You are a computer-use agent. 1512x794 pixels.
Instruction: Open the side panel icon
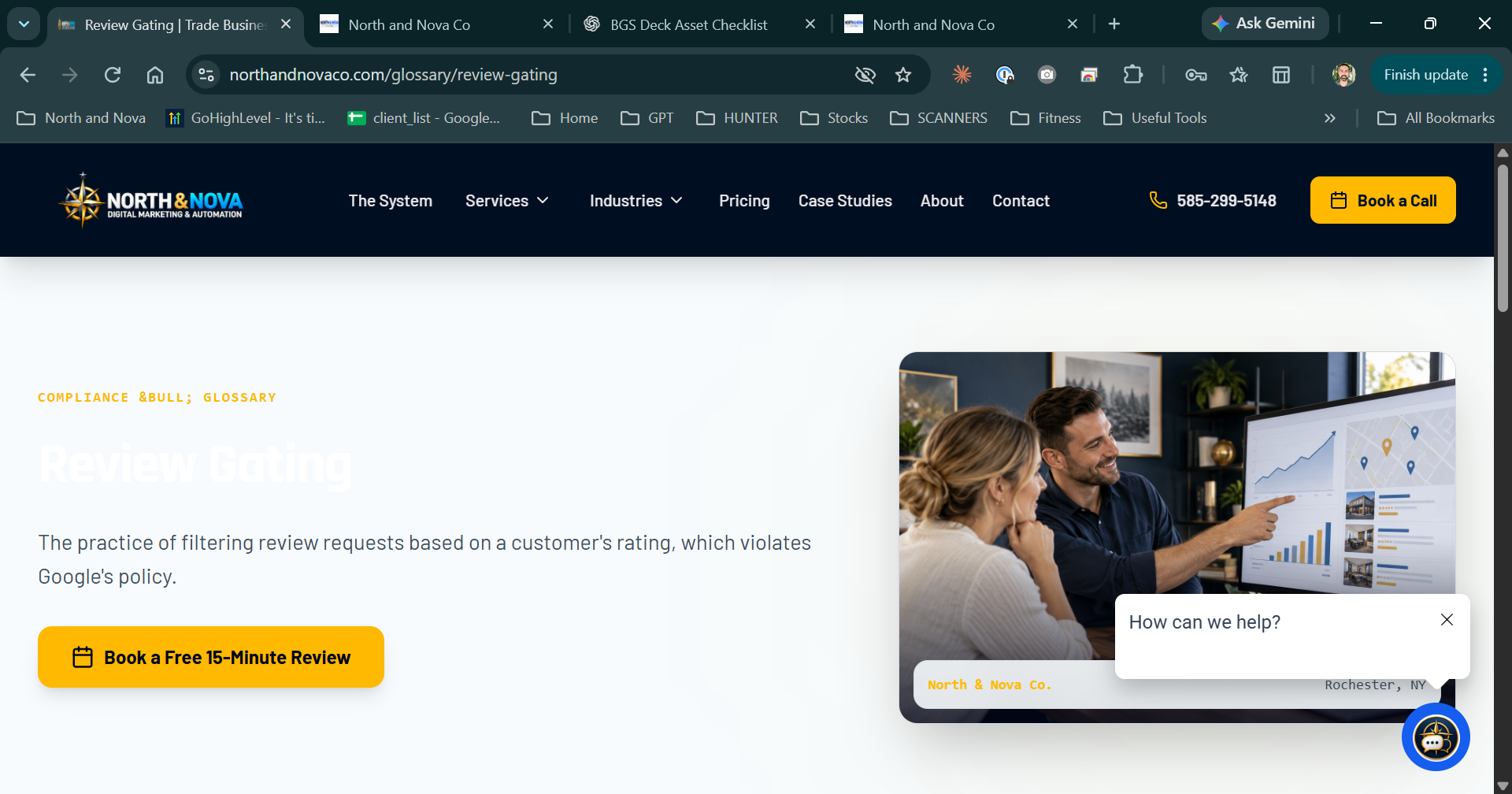(1281, 75)
